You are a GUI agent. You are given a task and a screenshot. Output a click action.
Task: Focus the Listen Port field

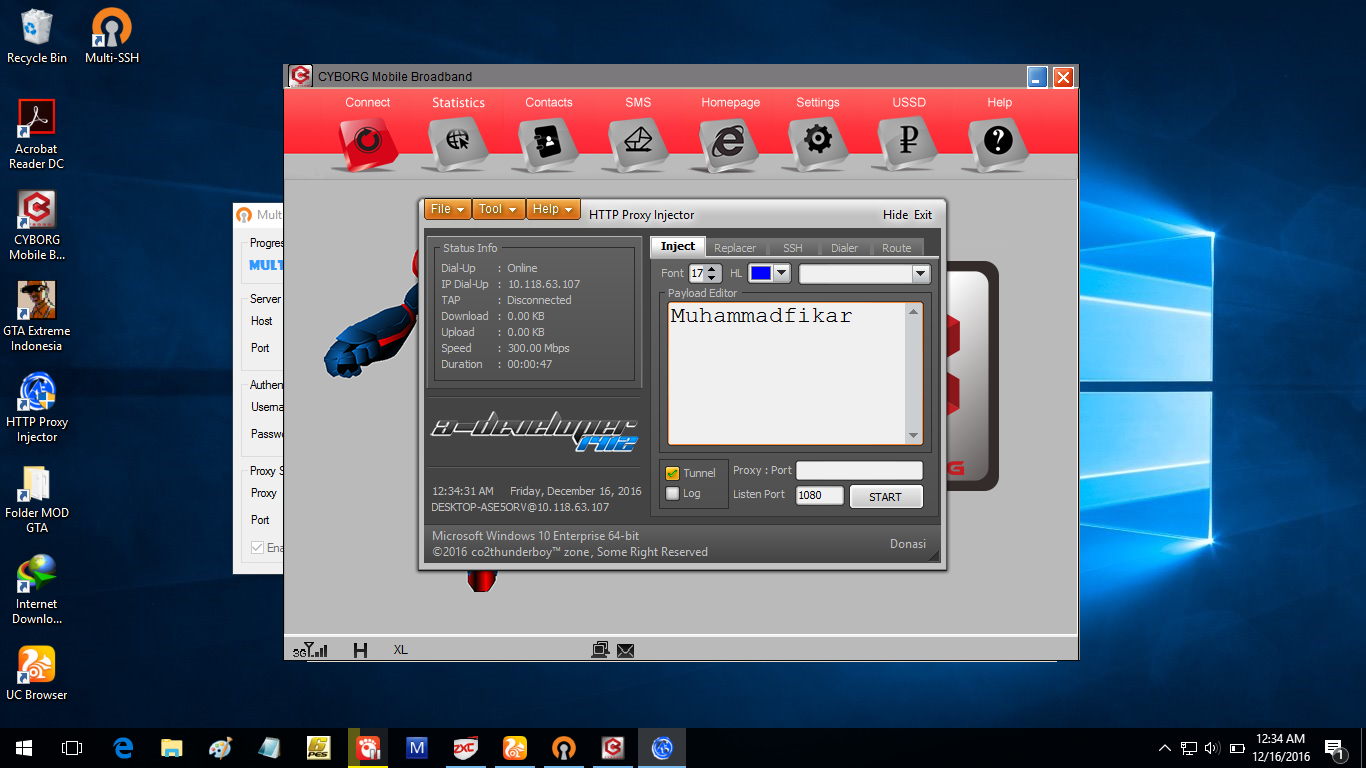(820, 495)
